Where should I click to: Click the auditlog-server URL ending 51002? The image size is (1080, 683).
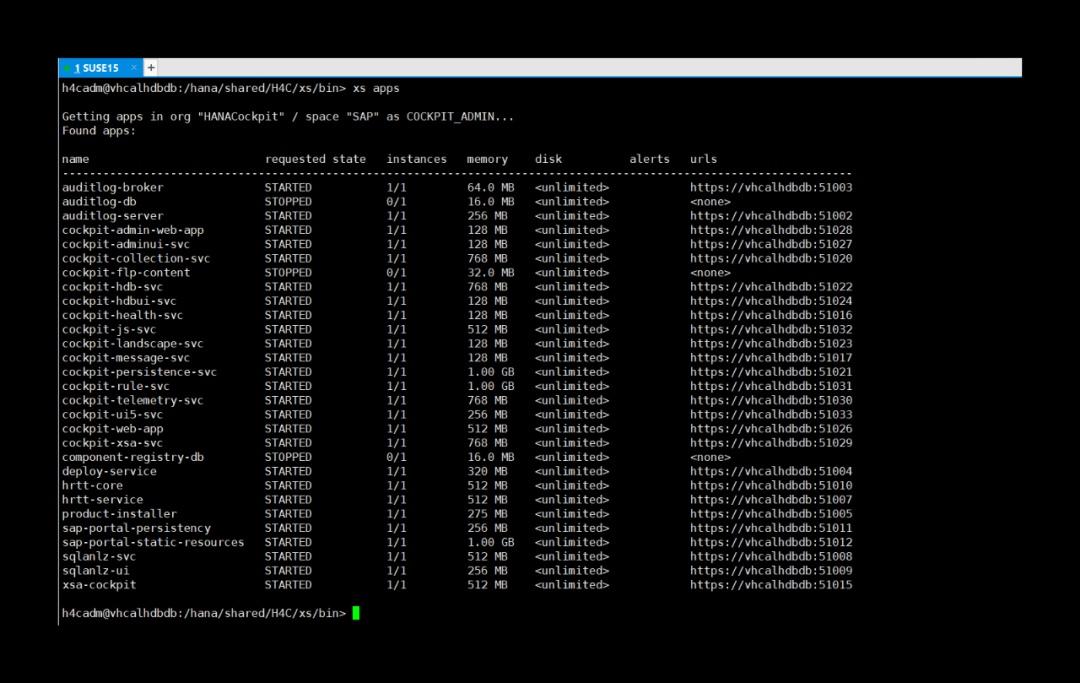771,216
